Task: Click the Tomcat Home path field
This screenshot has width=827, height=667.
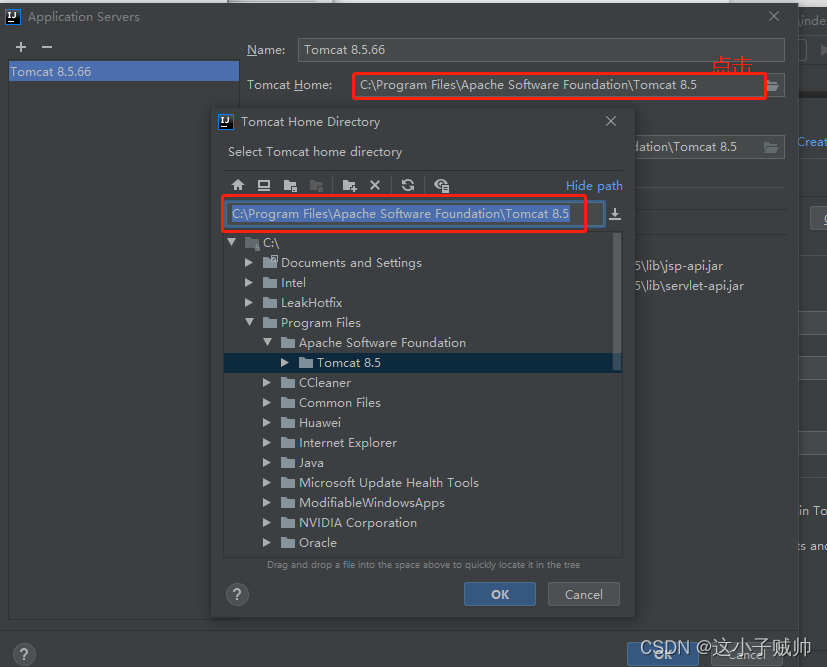Action: point(559,85)
